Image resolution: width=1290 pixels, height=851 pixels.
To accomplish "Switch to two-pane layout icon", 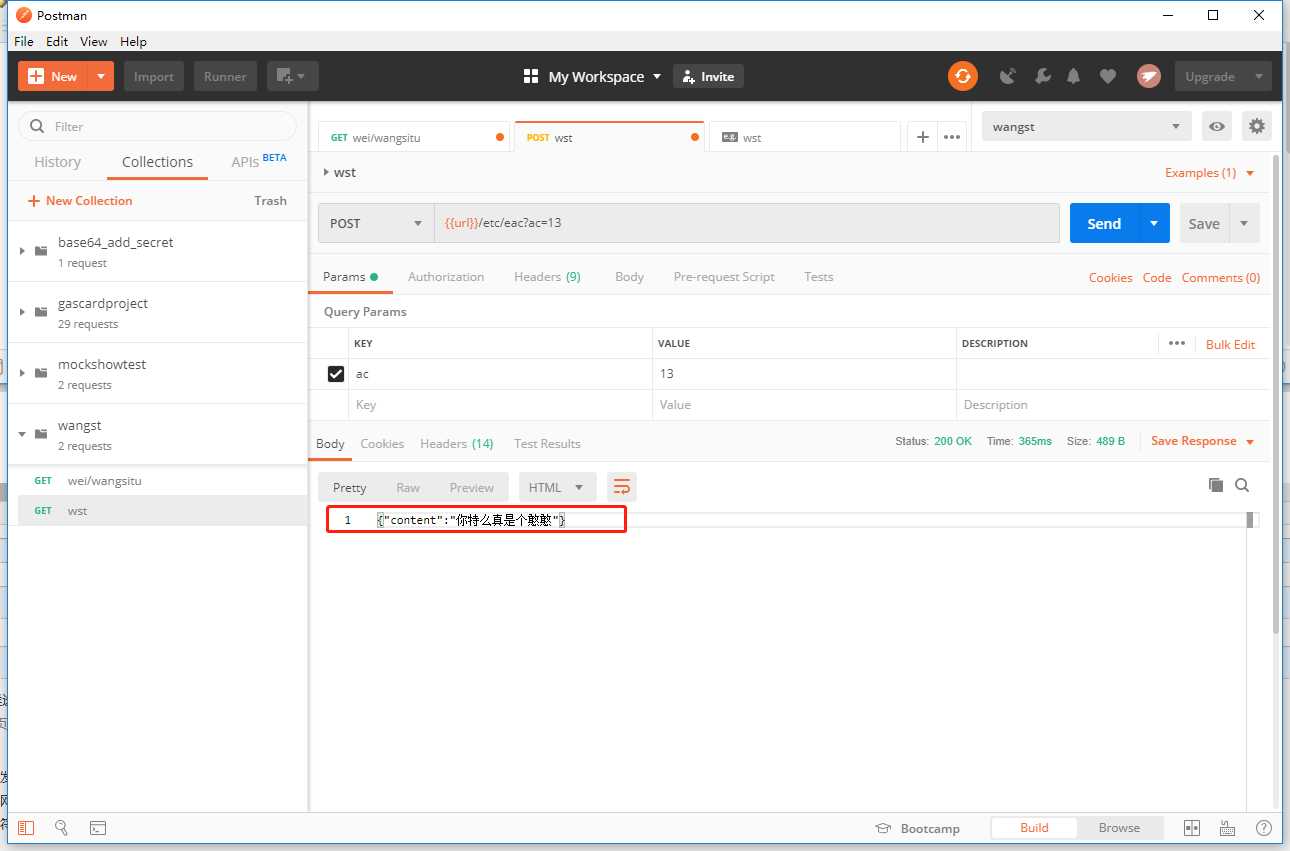I will (x=1192, y=828).
